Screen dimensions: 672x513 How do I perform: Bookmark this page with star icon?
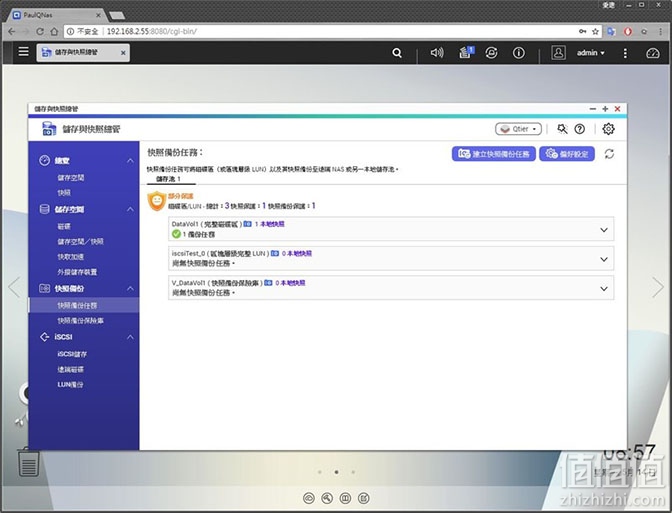click(595, 31)
